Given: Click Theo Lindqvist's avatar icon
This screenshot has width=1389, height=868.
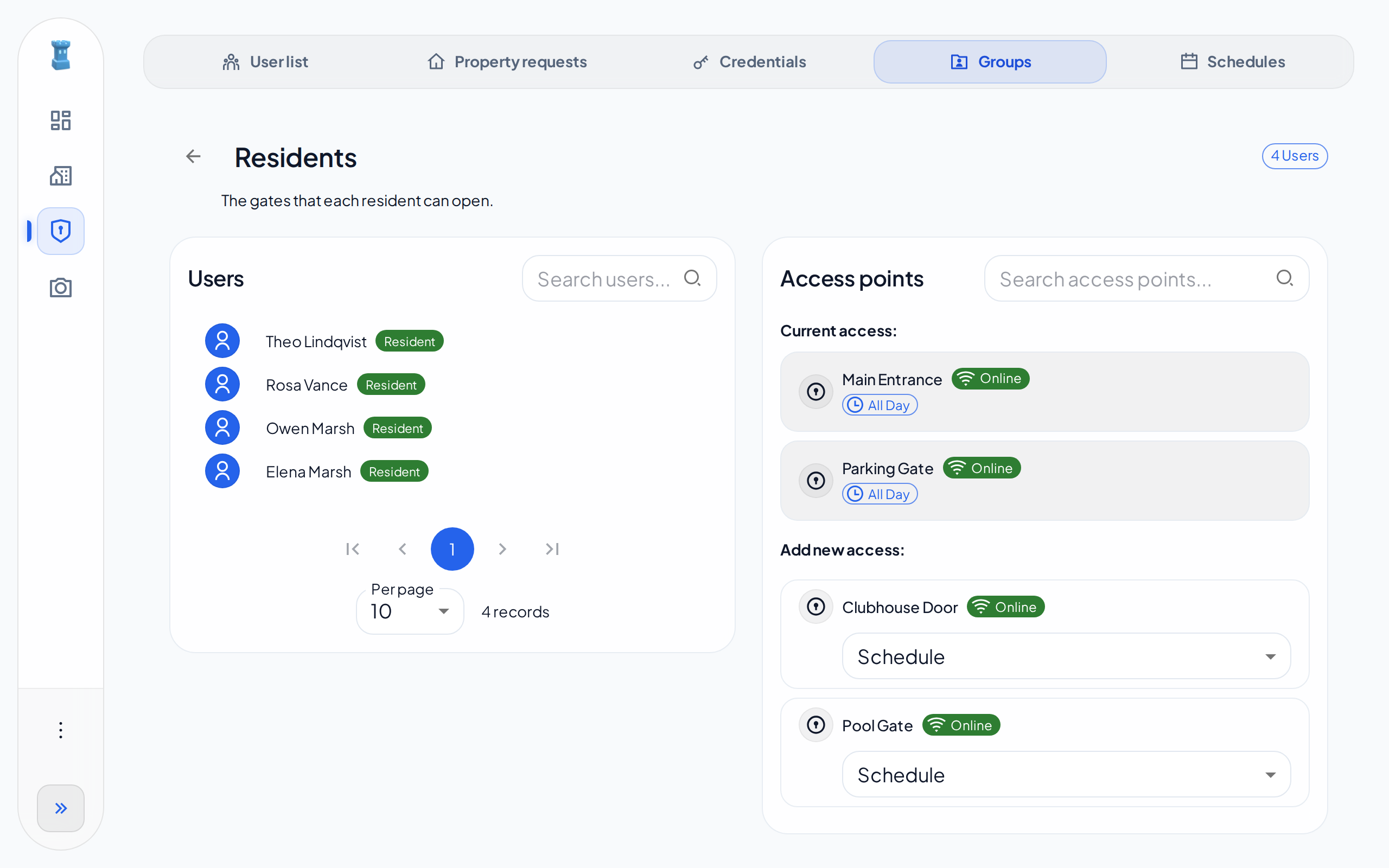Looking at the screenshot, I should click(x=222, y=341).
